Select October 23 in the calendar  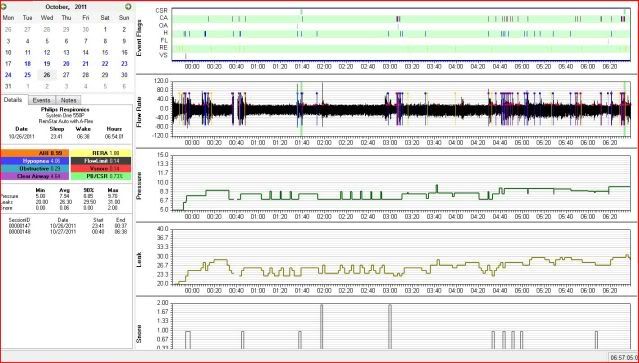(x=124, y=64)
